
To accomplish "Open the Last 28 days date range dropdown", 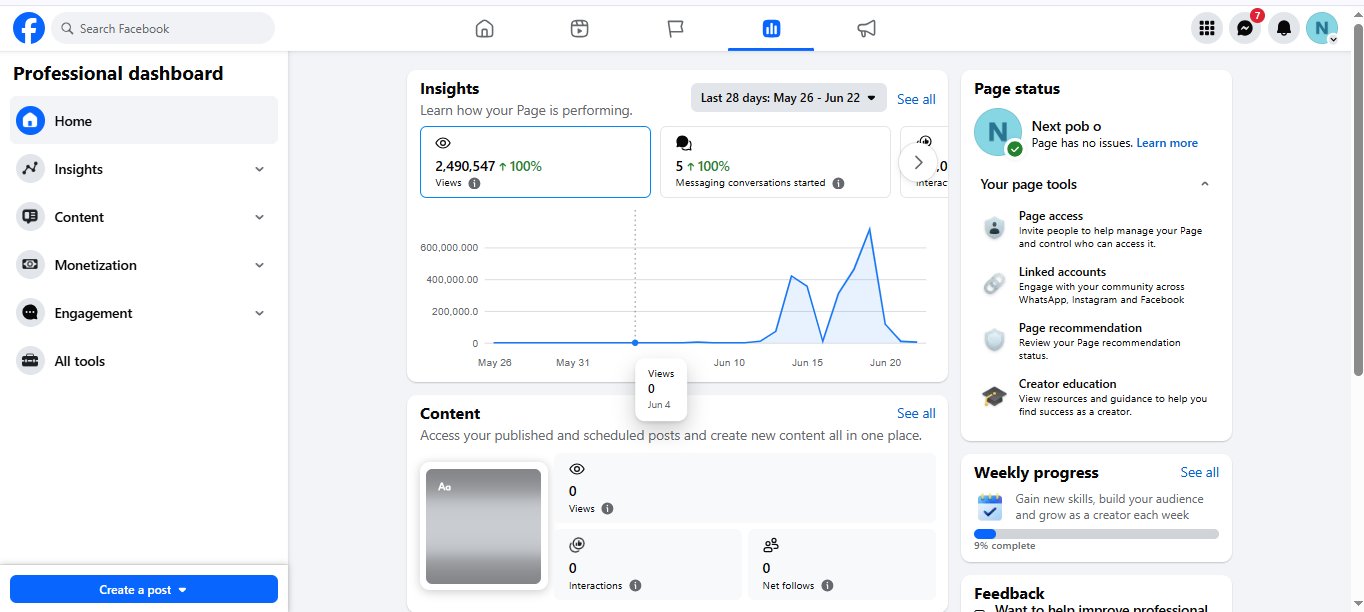I will pos(789,98).
